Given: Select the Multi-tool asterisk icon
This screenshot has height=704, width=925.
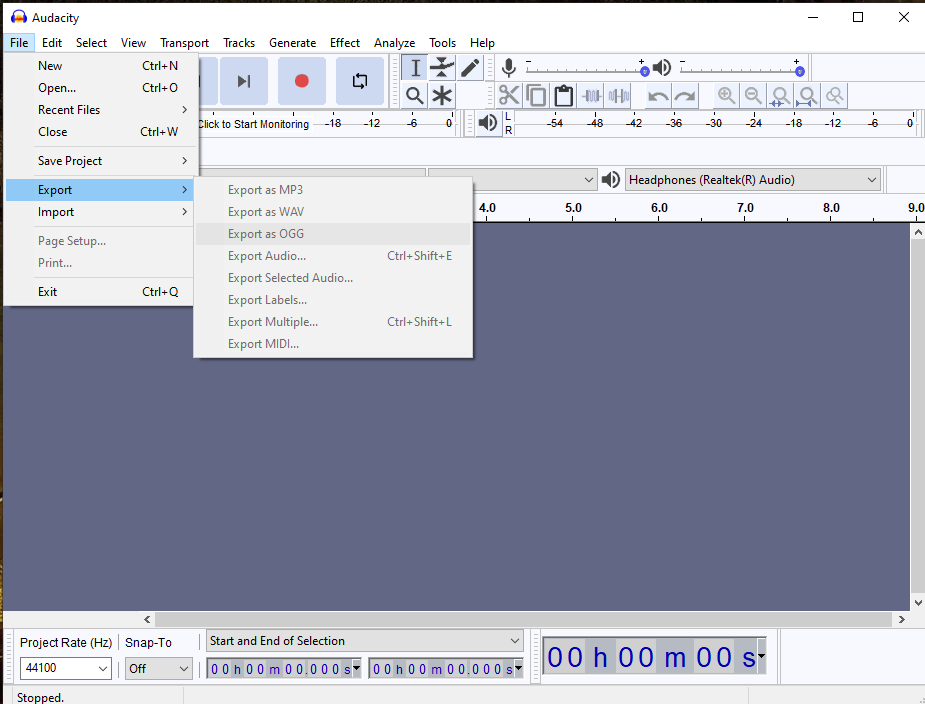Looking at the screenshot, I should 442,96.
